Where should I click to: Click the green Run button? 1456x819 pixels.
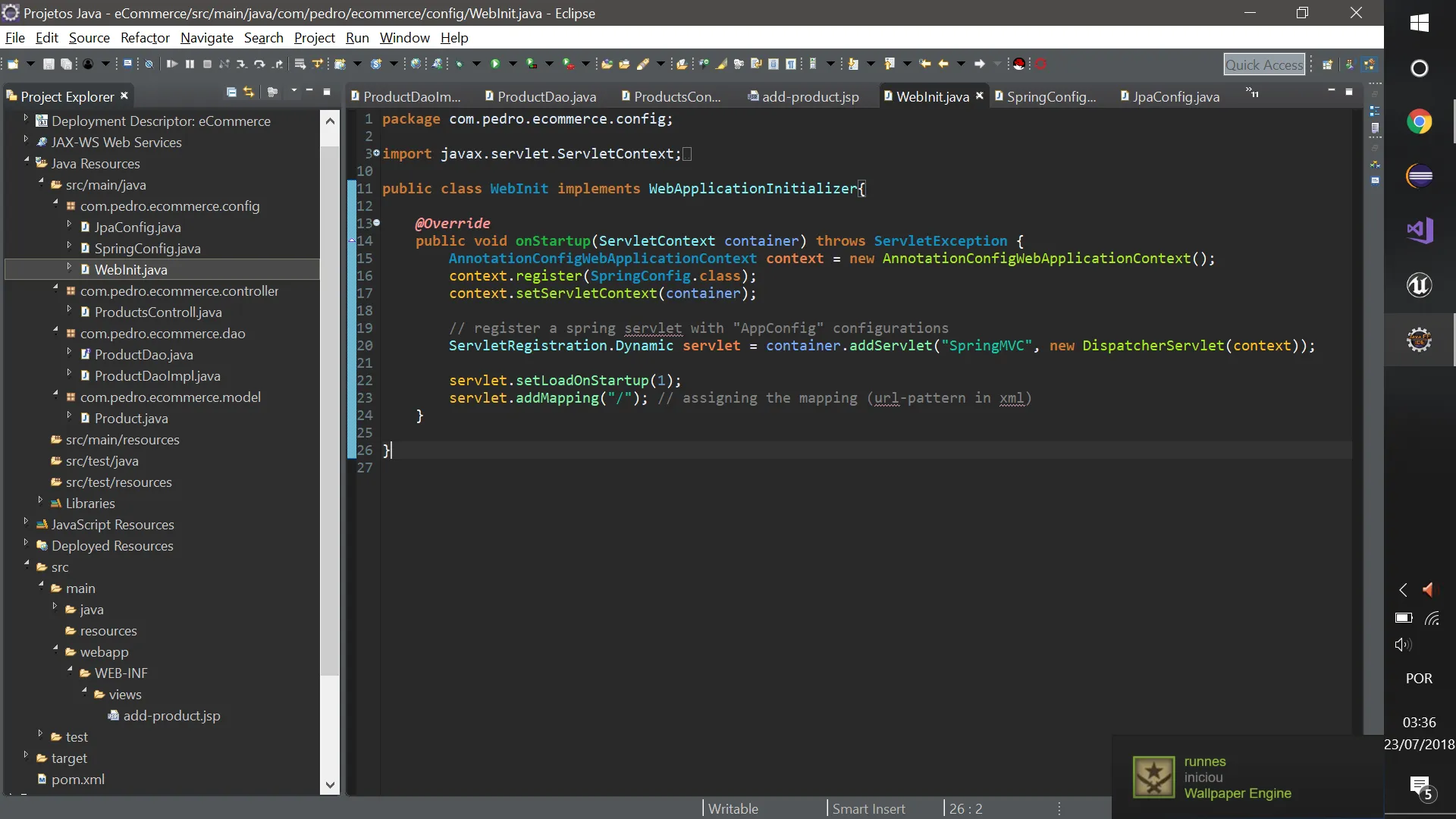(x=495, y=64)
